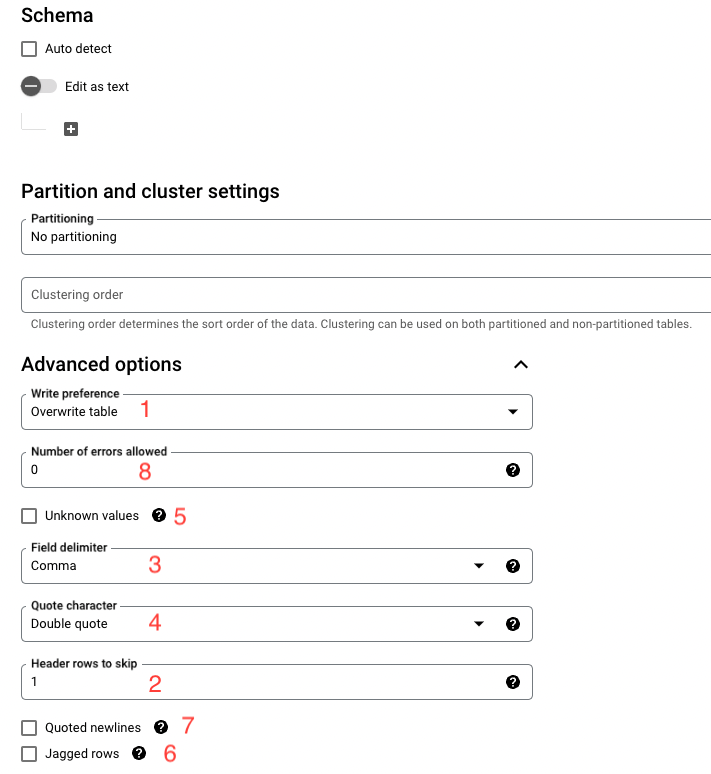Click the Unknown values help icon

(158, 516)
